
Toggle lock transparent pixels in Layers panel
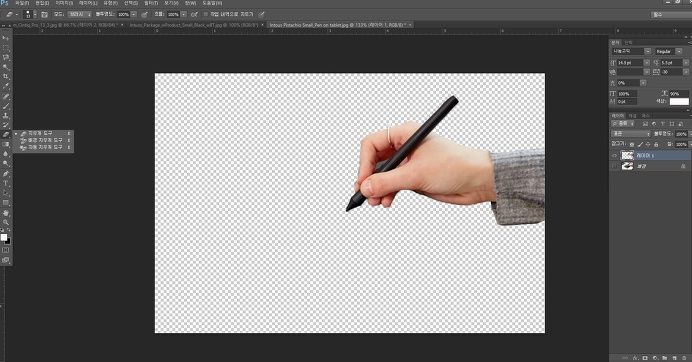click(632, 144)
